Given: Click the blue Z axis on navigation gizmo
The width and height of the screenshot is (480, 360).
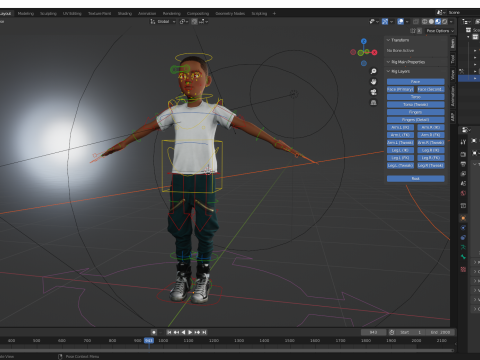Looking at the screenshot, I should 364,41.
